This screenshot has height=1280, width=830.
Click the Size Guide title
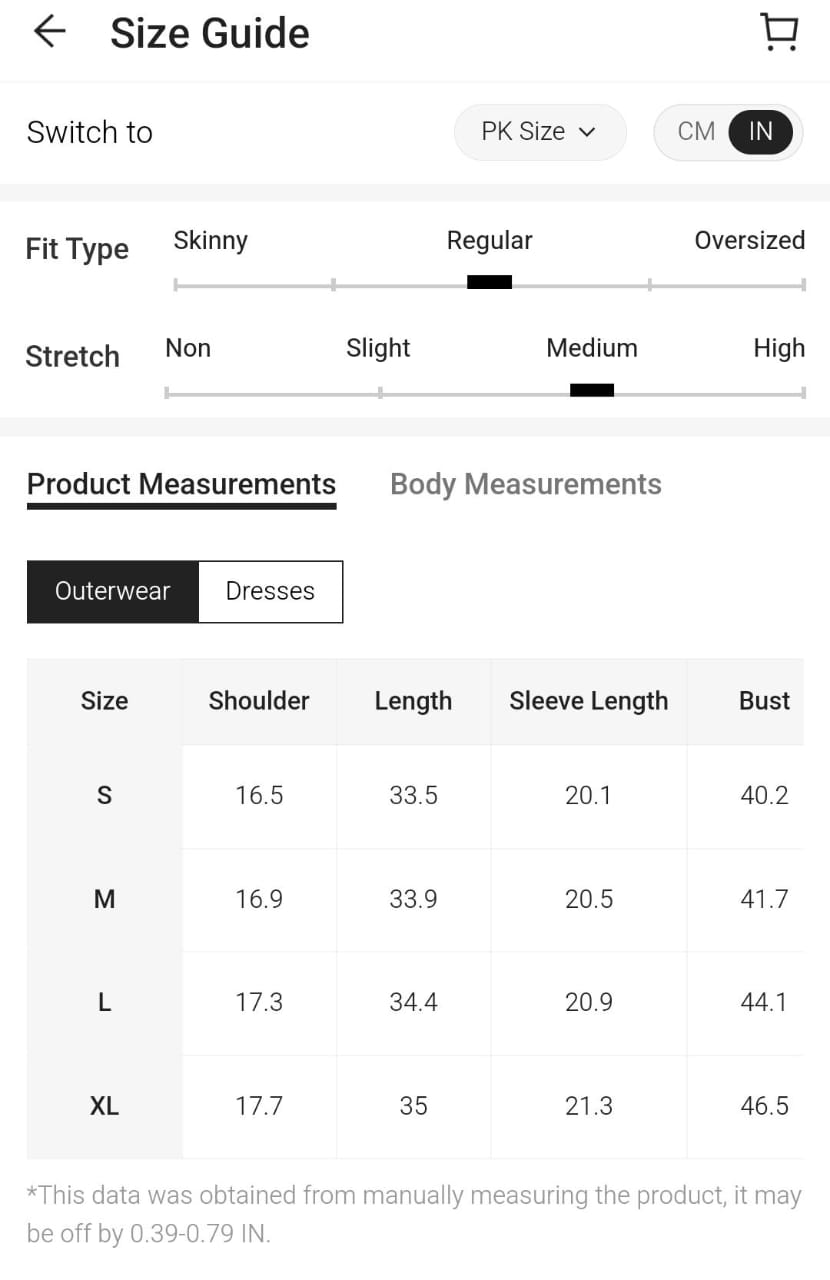pyautogui.click(x=209, y=33)
